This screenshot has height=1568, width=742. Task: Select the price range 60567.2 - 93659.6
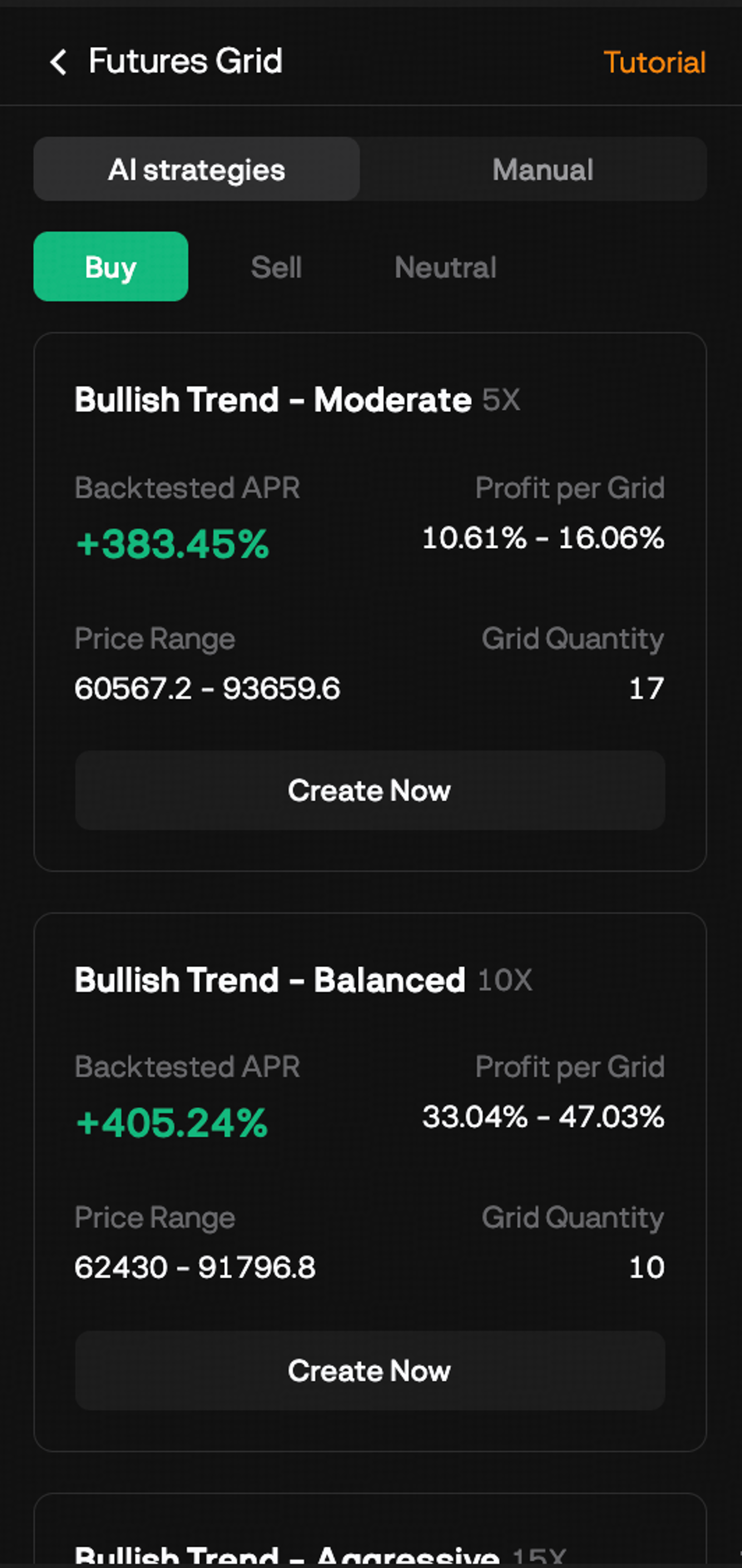[x=207, y=688]
